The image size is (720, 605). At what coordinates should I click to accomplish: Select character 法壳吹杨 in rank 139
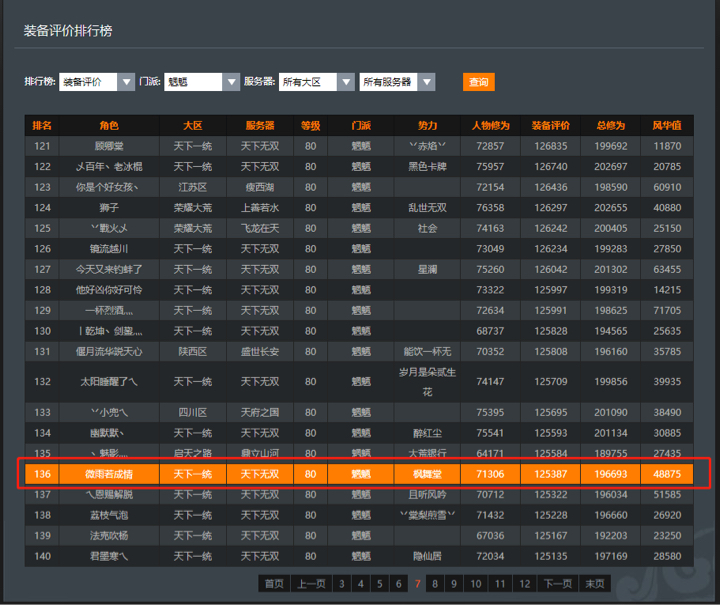click(x=109, y=536)
